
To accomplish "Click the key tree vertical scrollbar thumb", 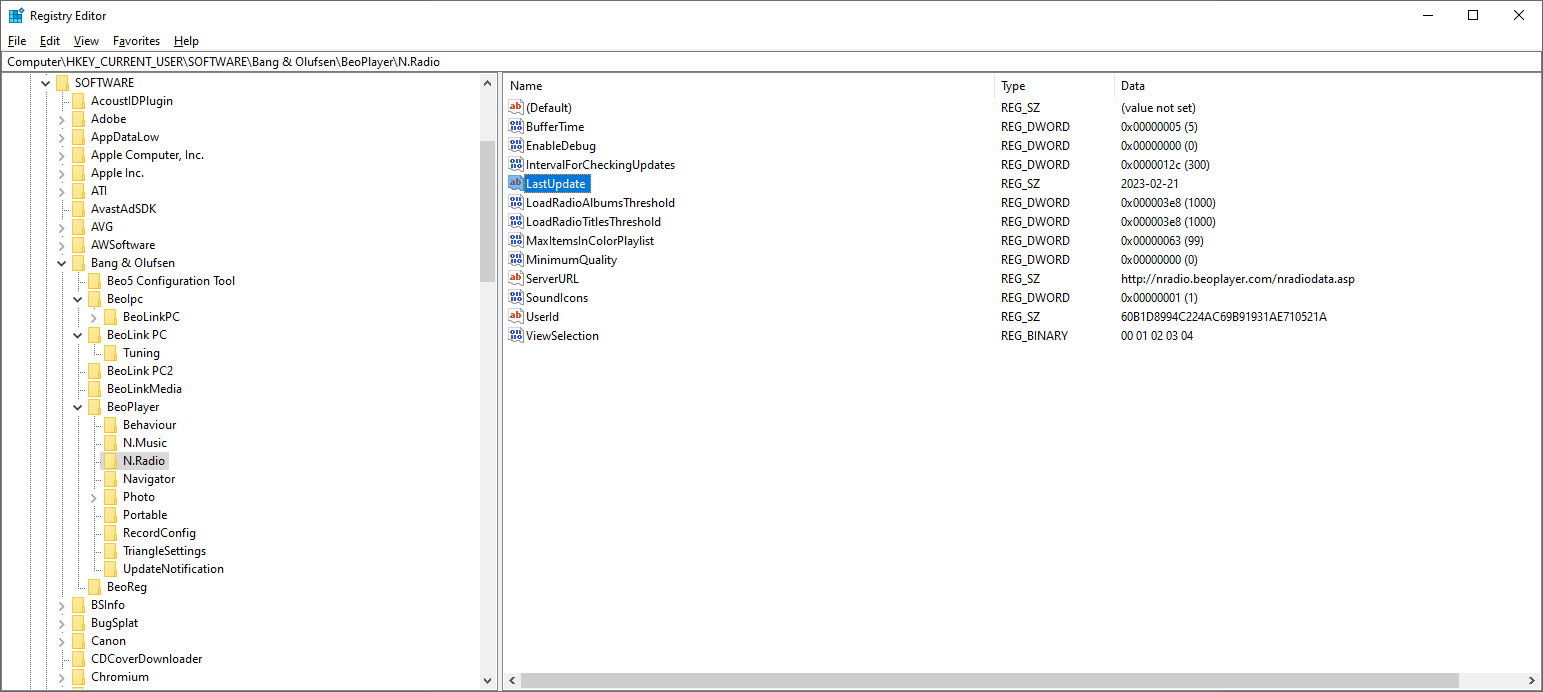I will click(x=488, y=211).
